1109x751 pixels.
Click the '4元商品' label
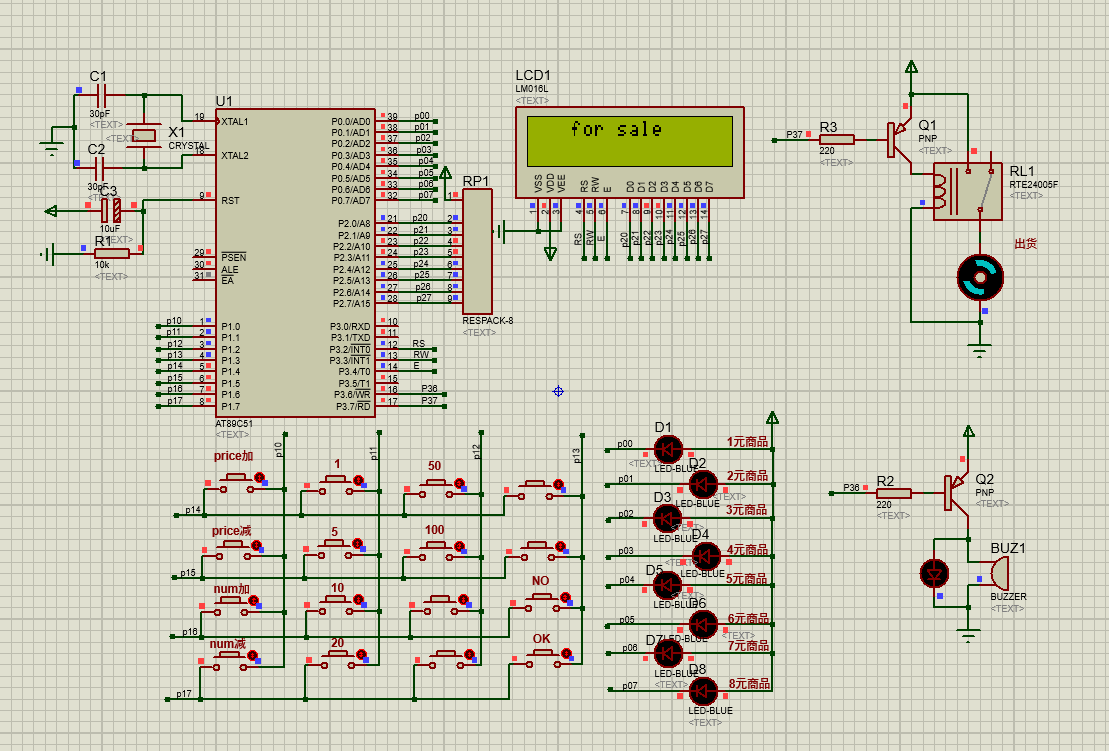[747, 549]
